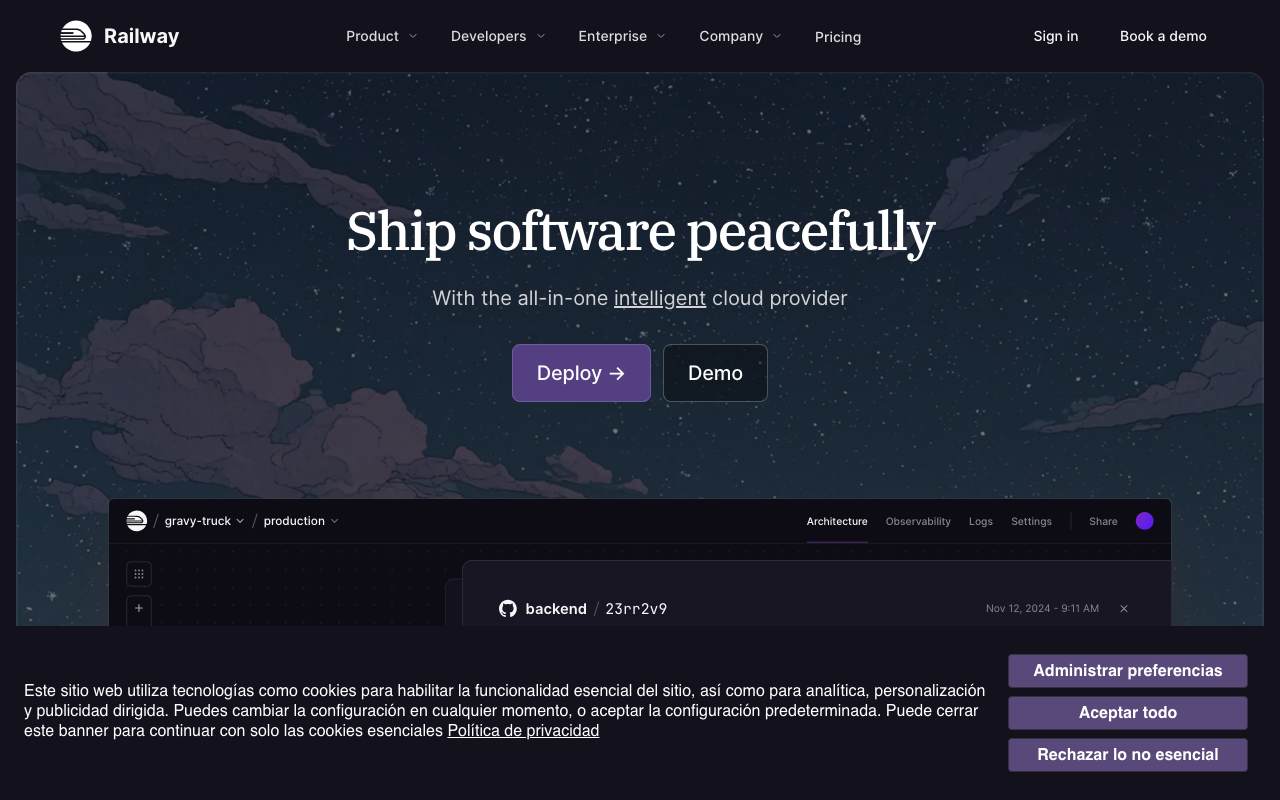Expand the production environment selector
1280x800 pixels.
tap(301, 521)
